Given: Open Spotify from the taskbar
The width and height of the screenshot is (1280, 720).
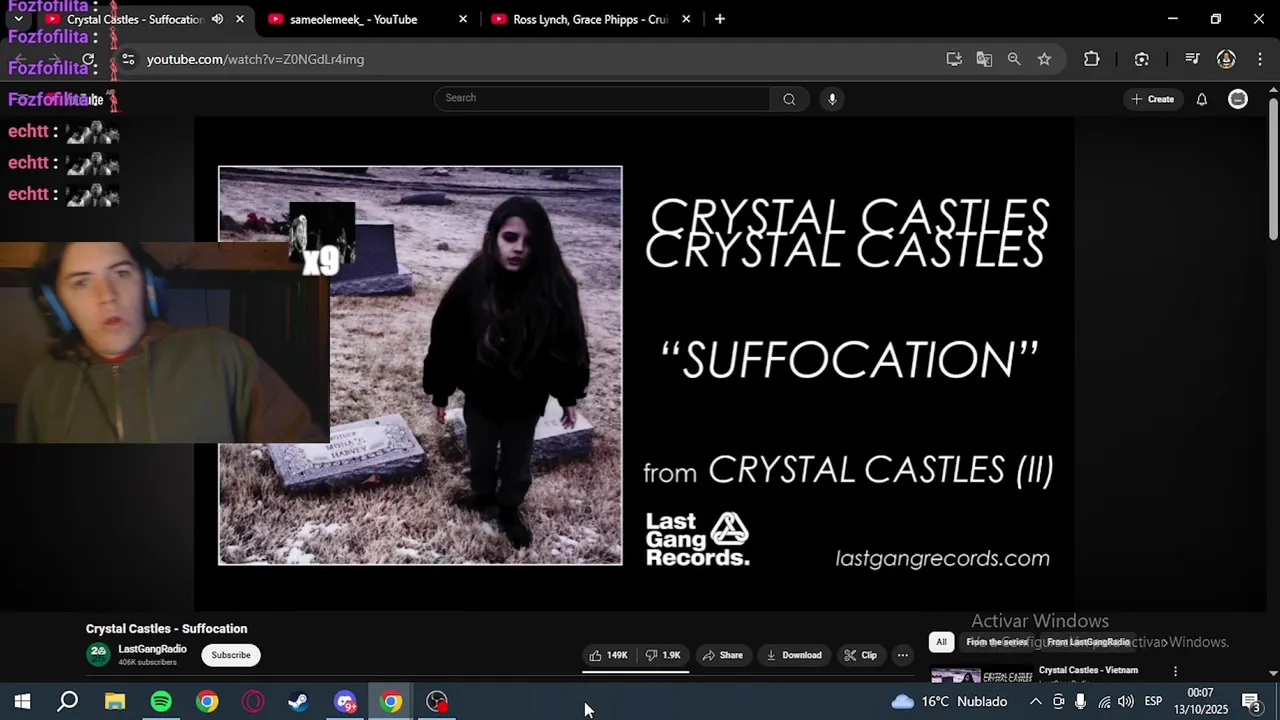Looking at the screenshot, I should coord(161,702).
